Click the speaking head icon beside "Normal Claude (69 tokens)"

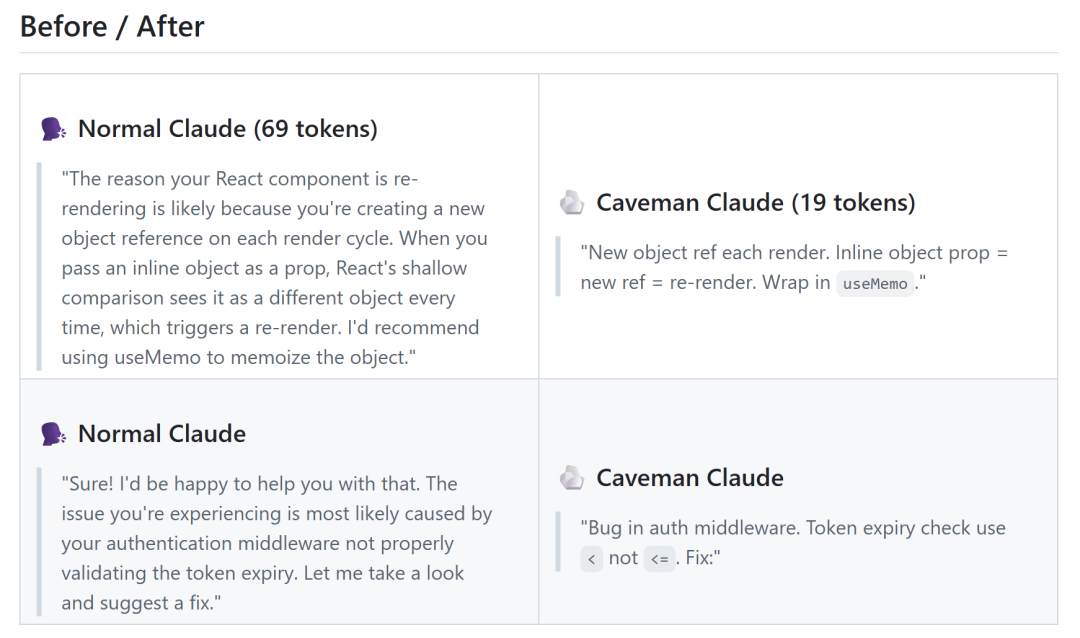click(x=53, y=129)
